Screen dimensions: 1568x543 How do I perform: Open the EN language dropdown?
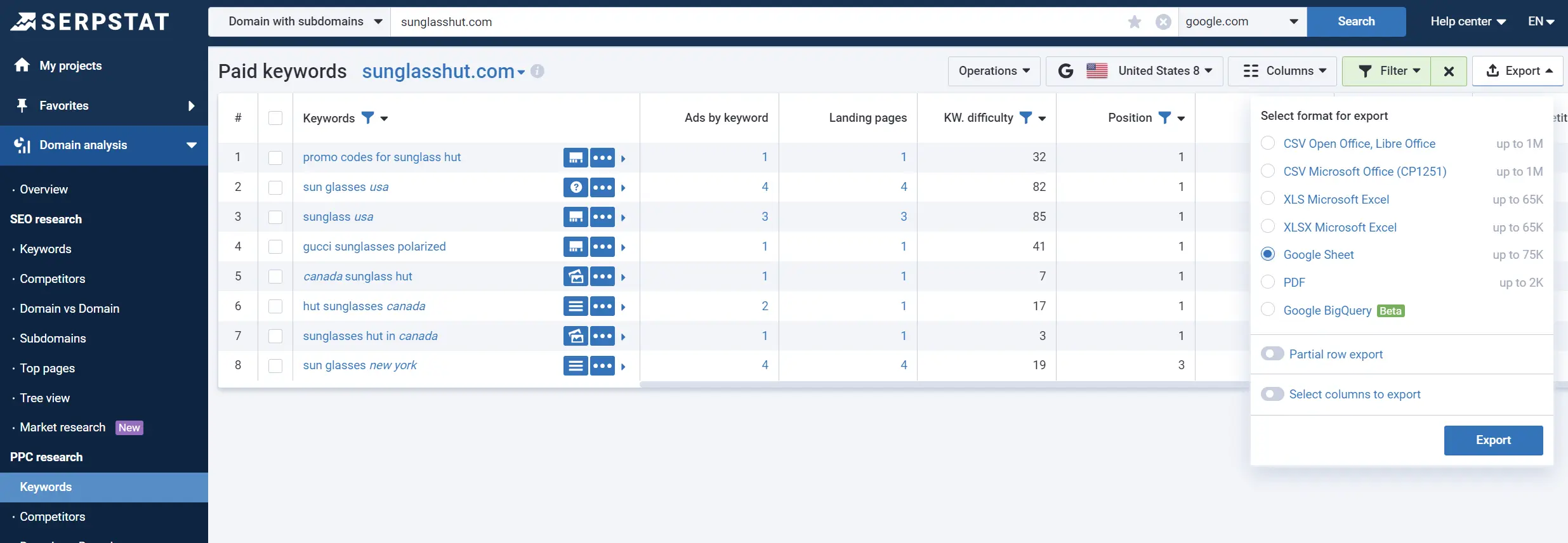click(x=1541, y=22)
